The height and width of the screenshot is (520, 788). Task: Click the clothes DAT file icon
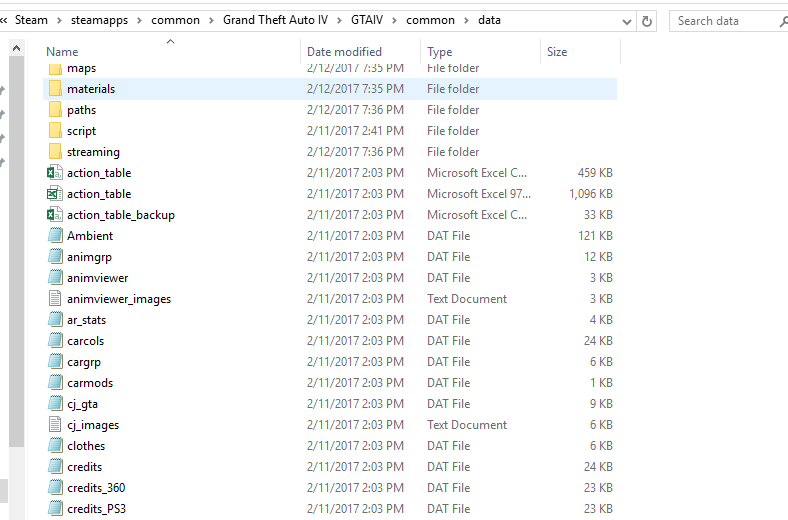tap(55, 446)
